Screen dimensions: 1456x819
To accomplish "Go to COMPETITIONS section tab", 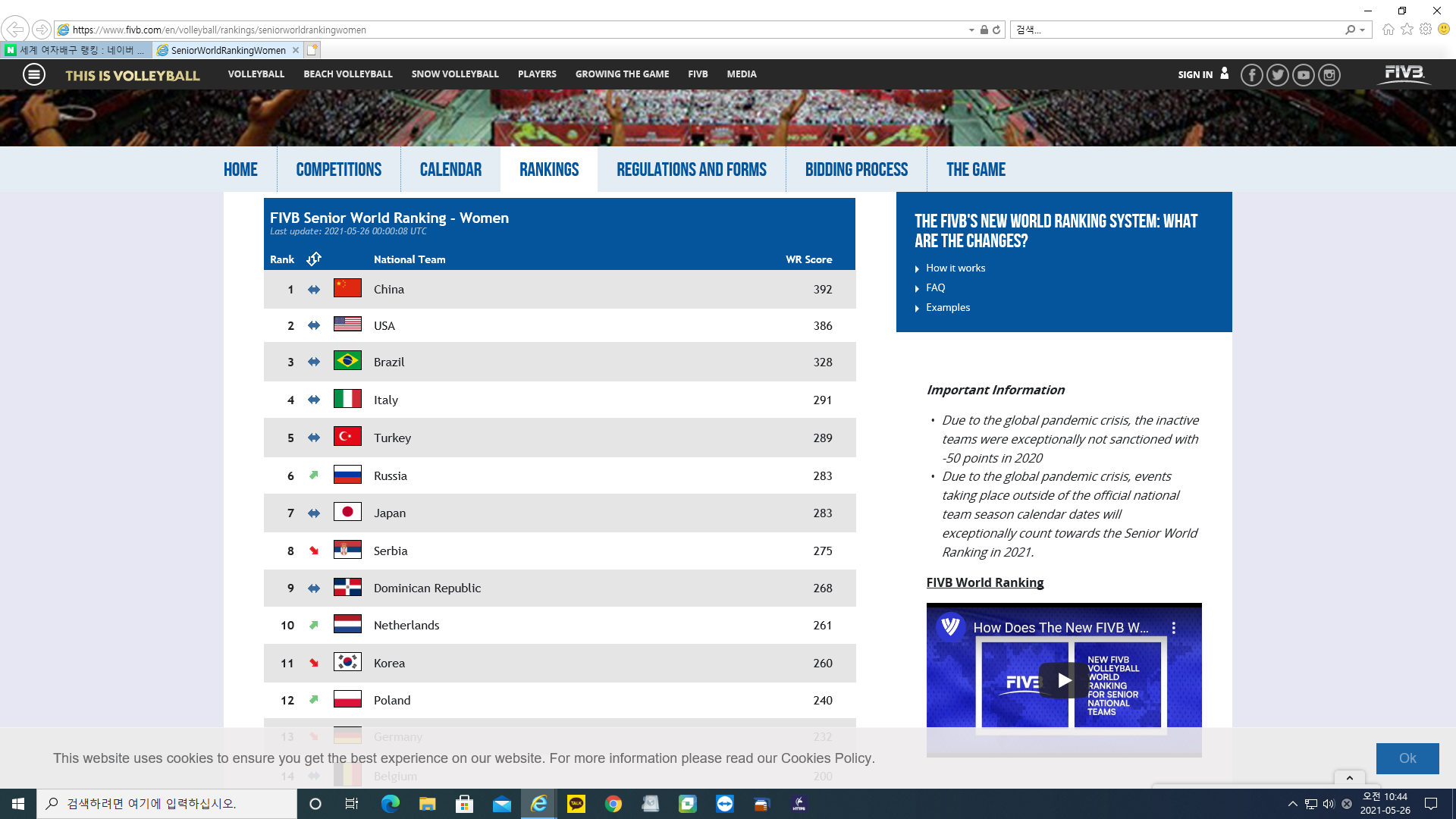I will (x=339, y=169).
